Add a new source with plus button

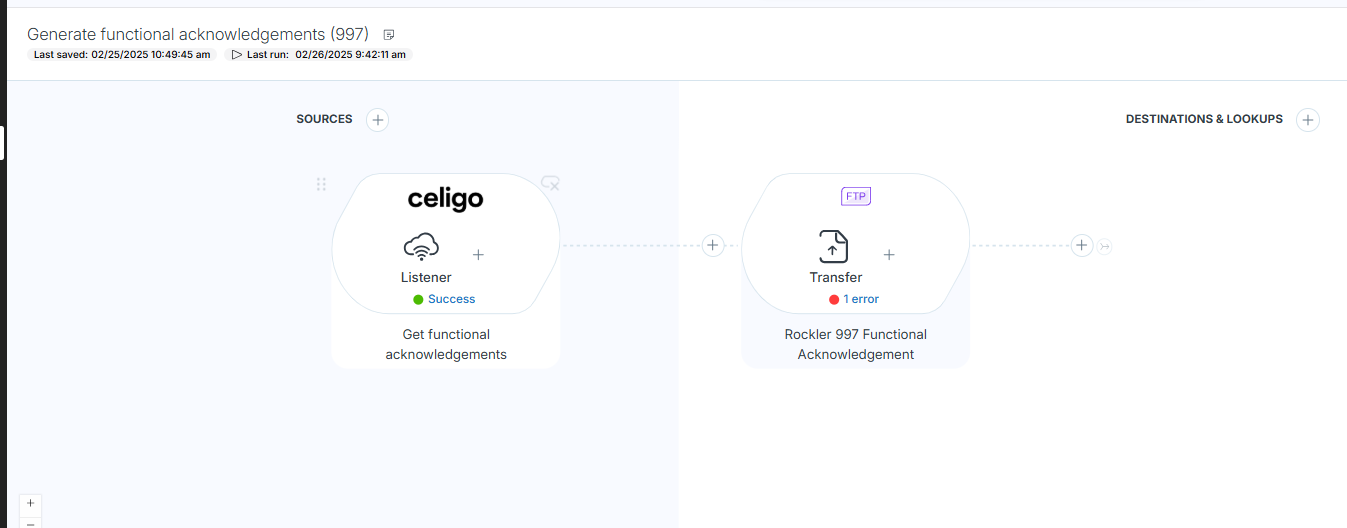377,120
